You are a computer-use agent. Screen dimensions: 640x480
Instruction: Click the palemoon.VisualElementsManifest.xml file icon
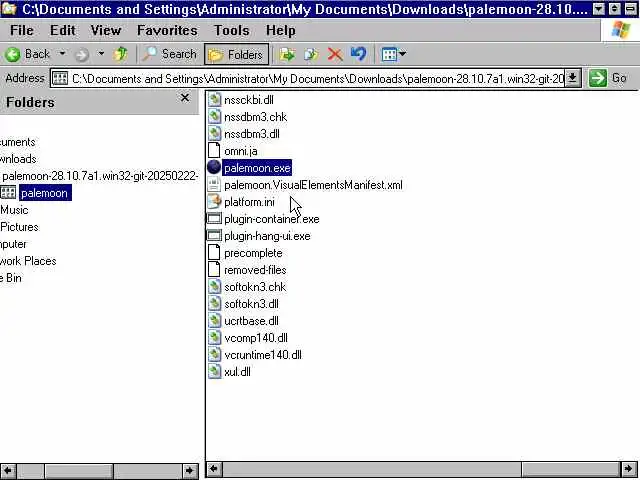[x=214, y=185]
